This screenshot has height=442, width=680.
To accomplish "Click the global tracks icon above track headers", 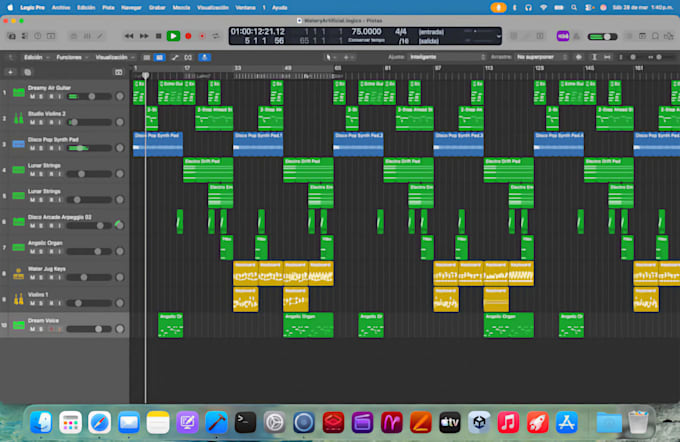I will [x=118, y=72].
